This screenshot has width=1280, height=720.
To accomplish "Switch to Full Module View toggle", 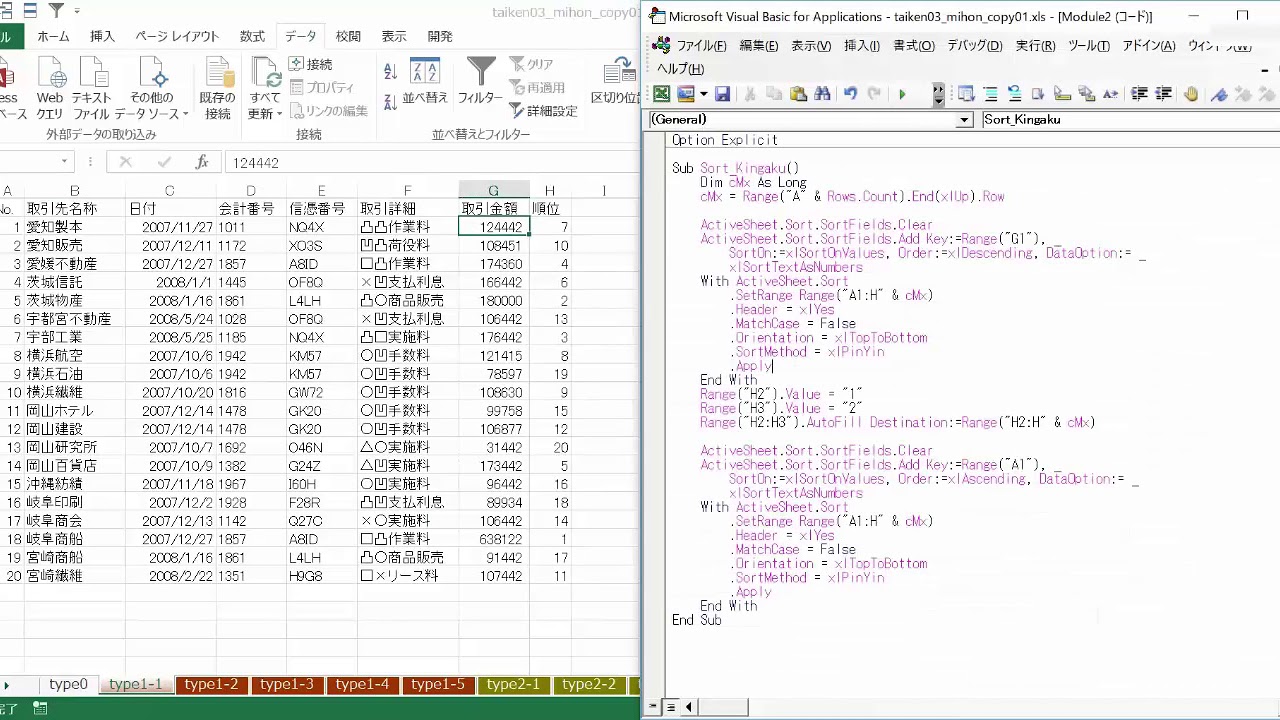I will [671, 707].
